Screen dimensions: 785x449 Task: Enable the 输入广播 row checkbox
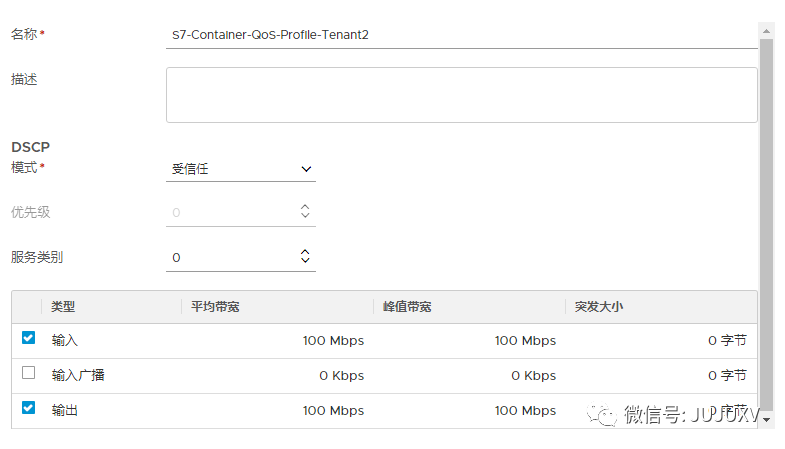[28, 373]
